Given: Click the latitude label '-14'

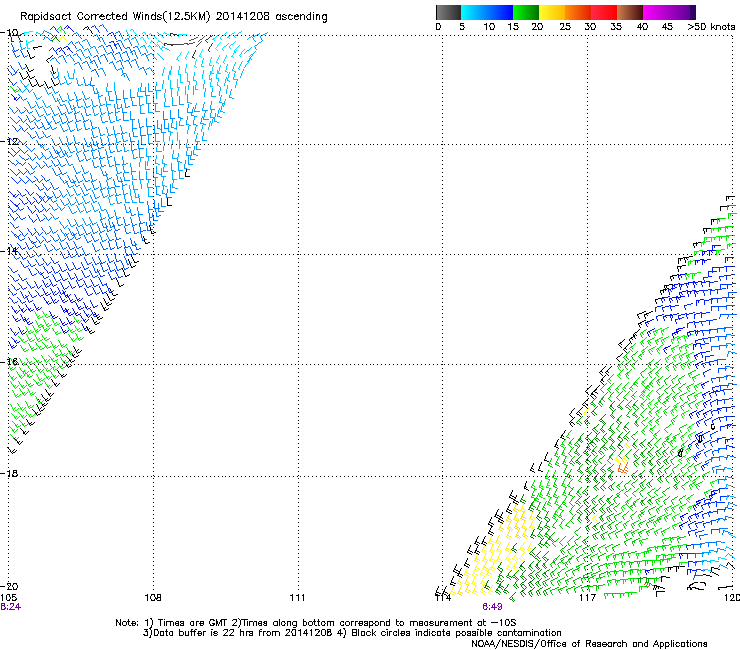Looking at the screenshot, I should [x=10, y=251].
